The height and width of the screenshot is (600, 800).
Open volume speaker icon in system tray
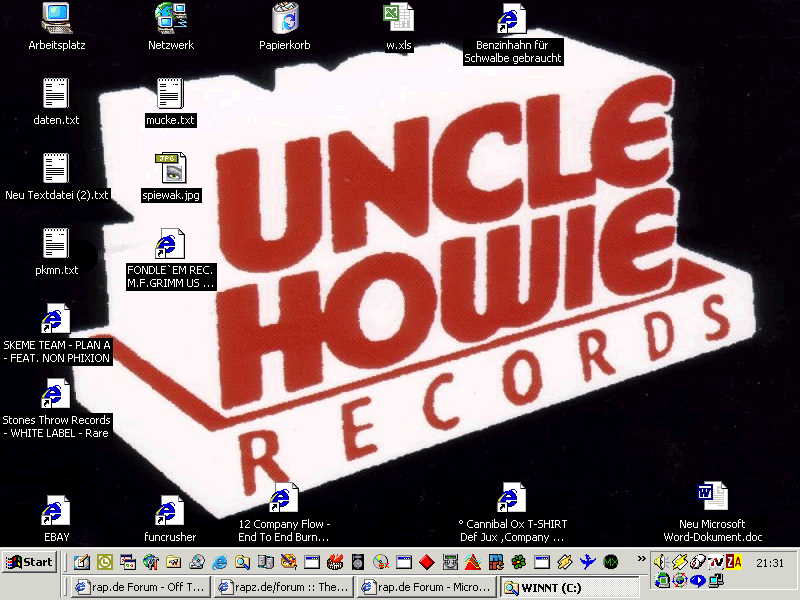tap(662, 562)
